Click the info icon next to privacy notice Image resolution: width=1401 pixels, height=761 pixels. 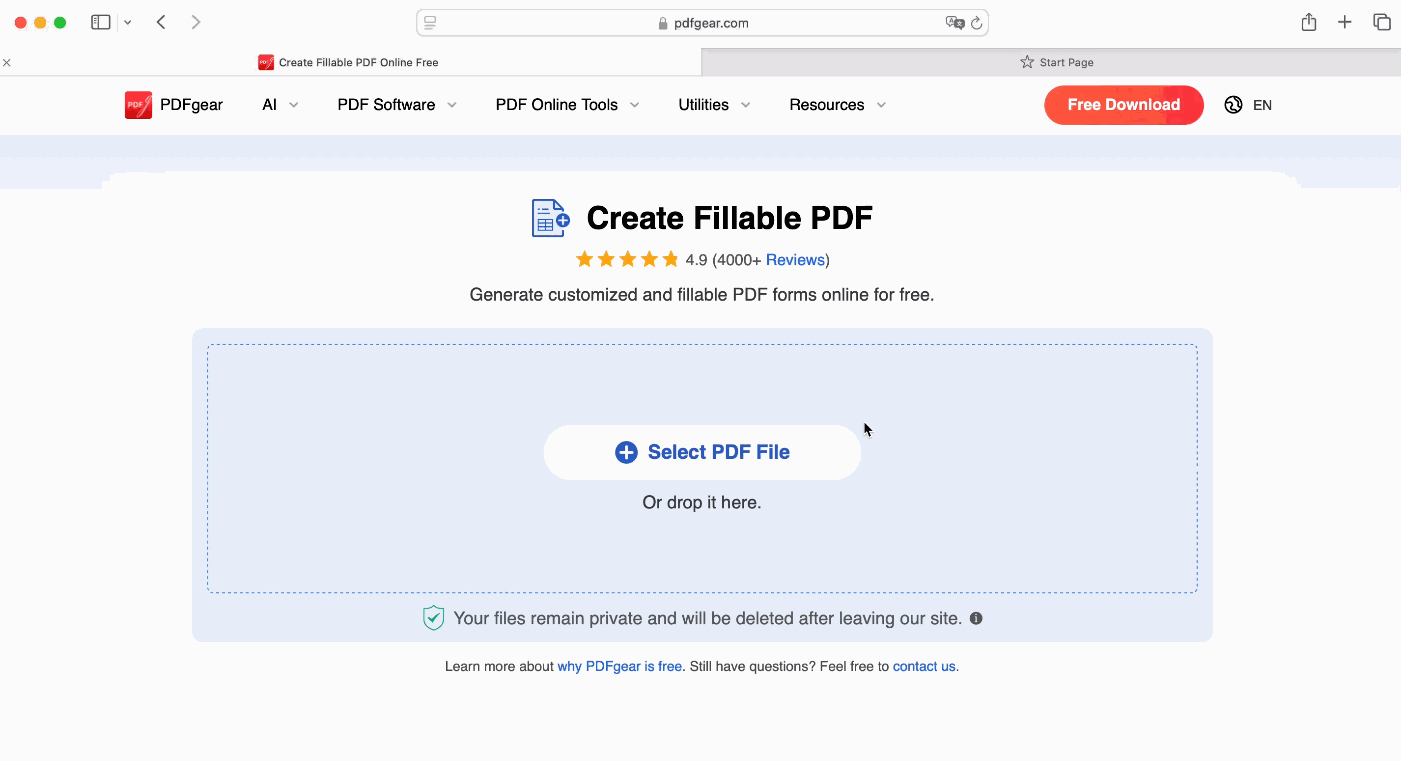975,618
